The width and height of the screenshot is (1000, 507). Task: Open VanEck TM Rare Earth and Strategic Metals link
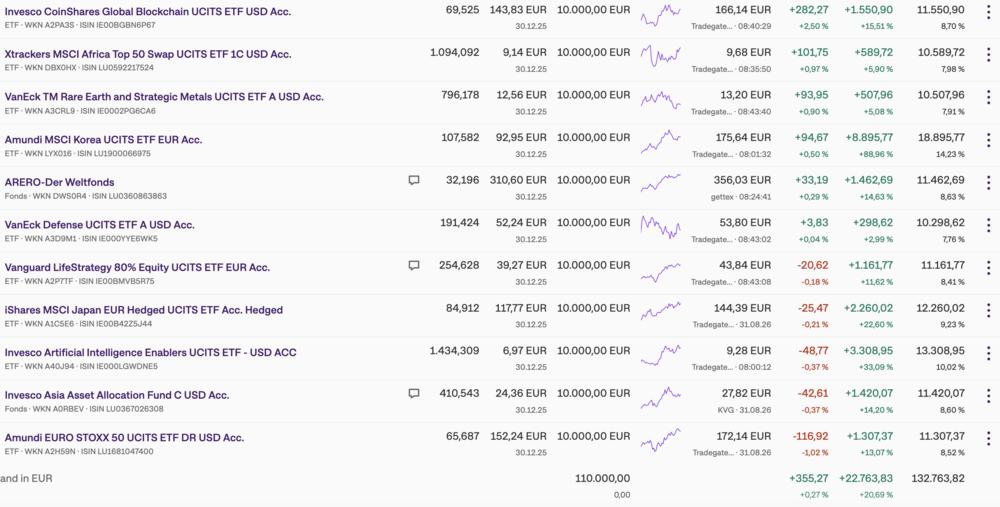coord(164,97)
